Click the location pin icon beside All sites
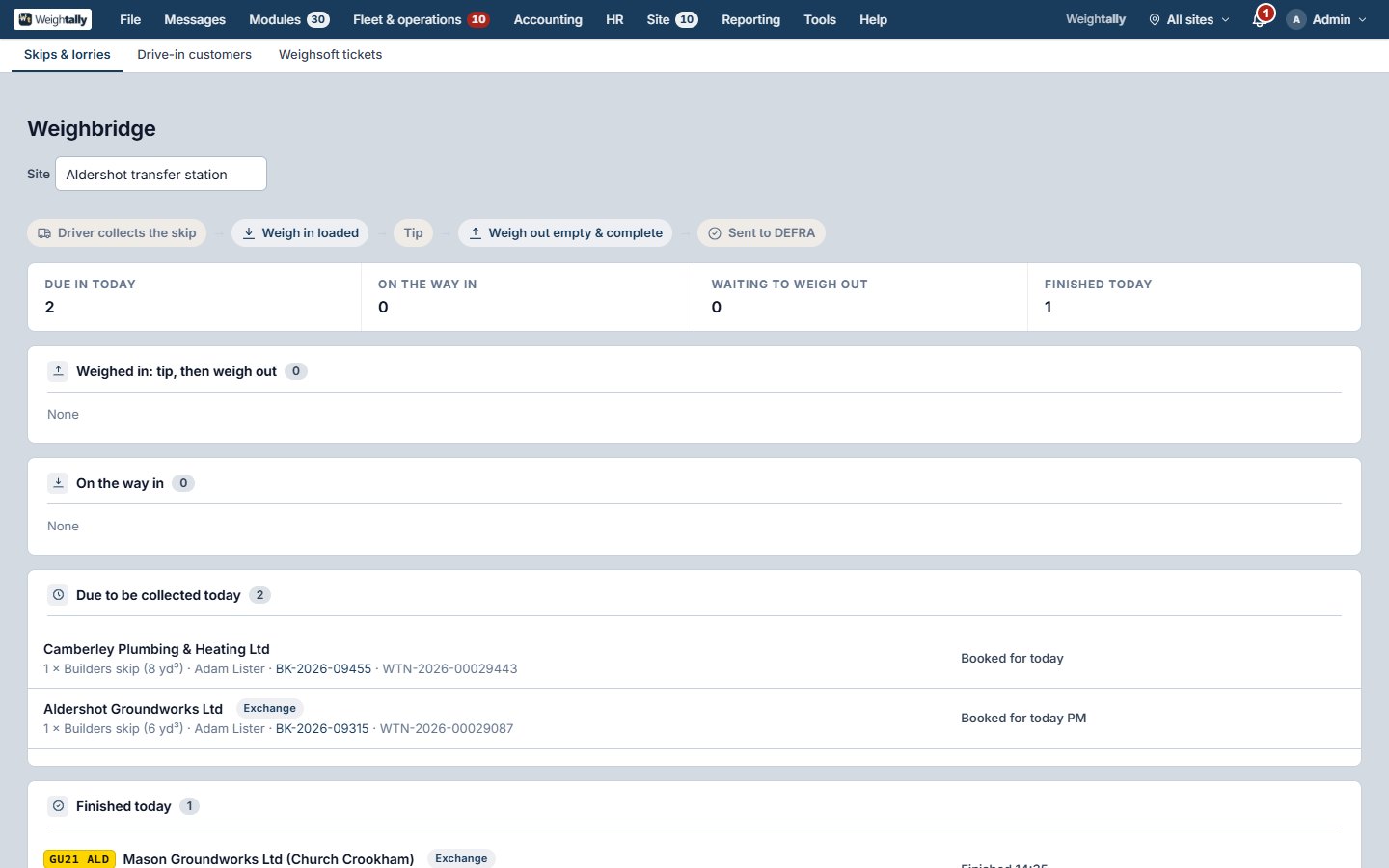Viewport: 1389px width, 868px height. click(x=1155, y=19)
